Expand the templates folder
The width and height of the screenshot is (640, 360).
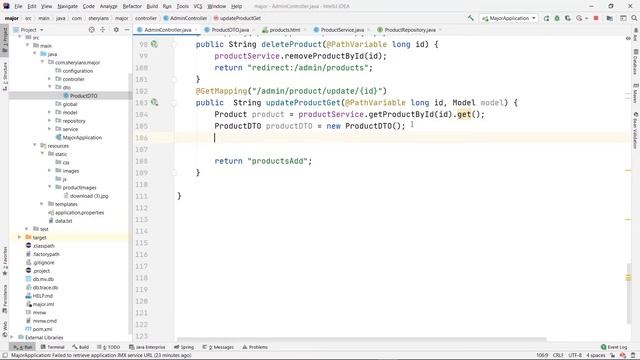42,204
